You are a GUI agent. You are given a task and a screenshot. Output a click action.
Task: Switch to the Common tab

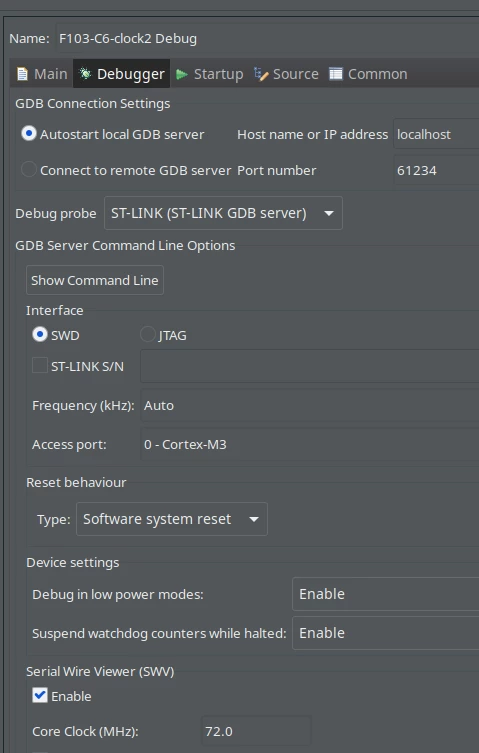pos(368,74)
